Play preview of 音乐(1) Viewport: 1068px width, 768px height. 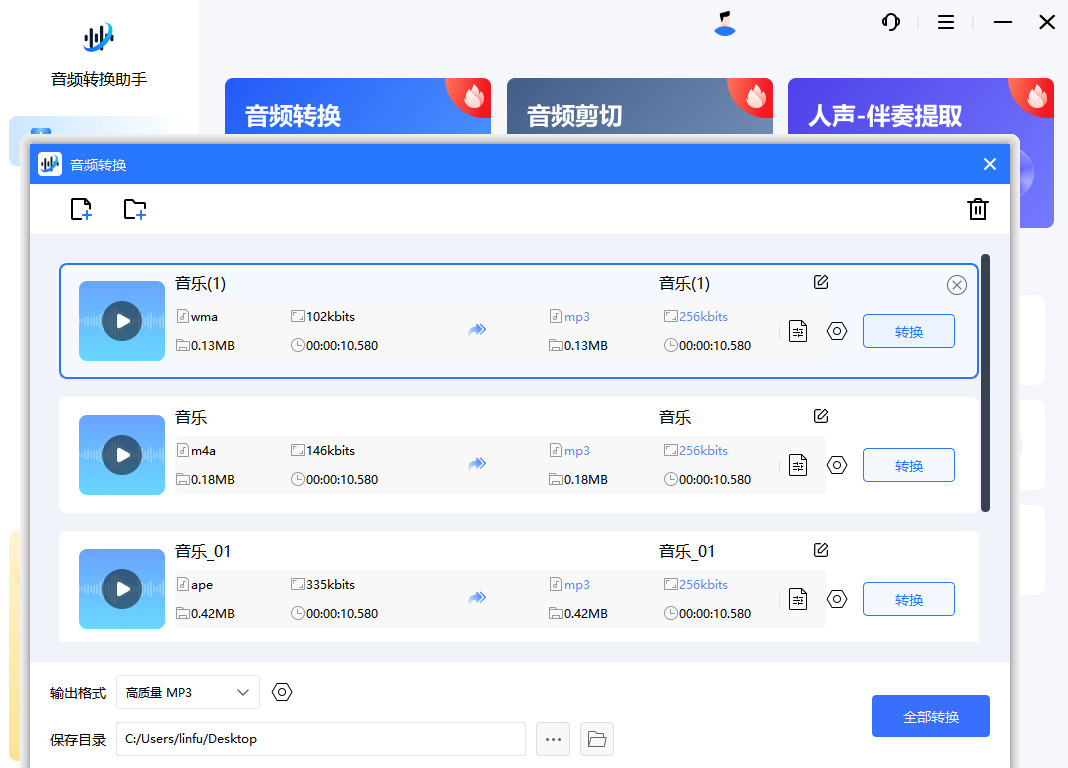tap(121, 320)
